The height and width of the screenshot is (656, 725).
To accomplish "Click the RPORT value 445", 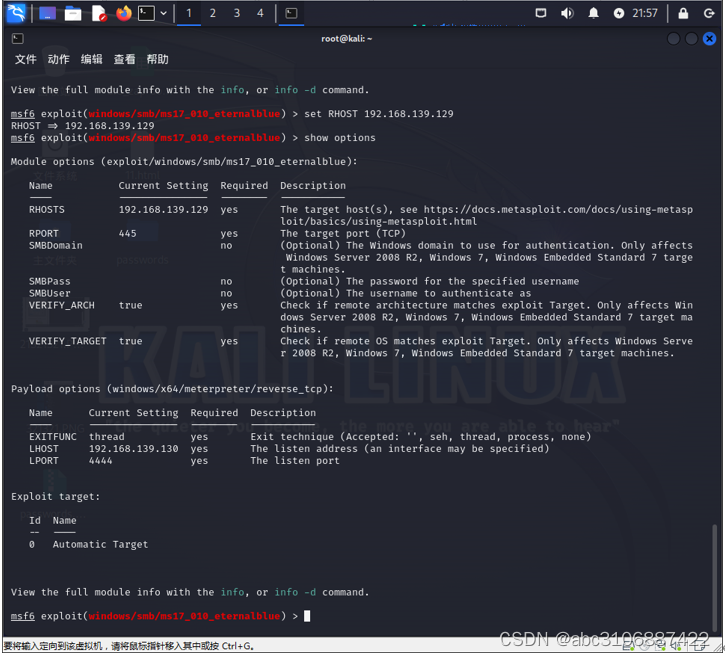I will [128, 233].
